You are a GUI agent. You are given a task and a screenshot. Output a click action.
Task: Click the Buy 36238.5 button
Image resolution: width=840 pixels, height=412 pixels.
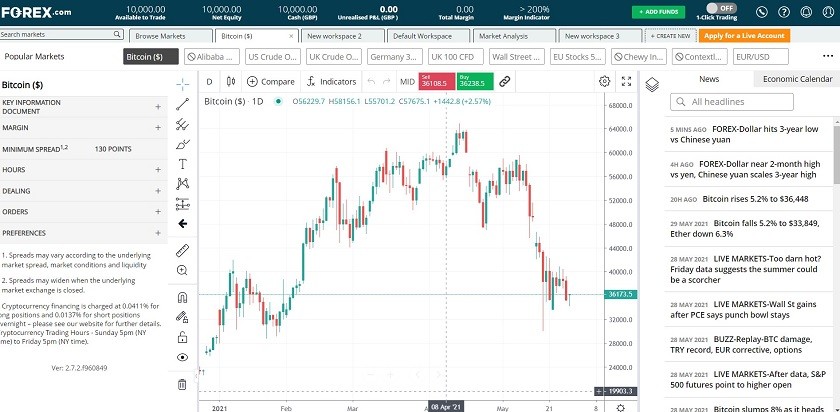[x=475, y=81]
